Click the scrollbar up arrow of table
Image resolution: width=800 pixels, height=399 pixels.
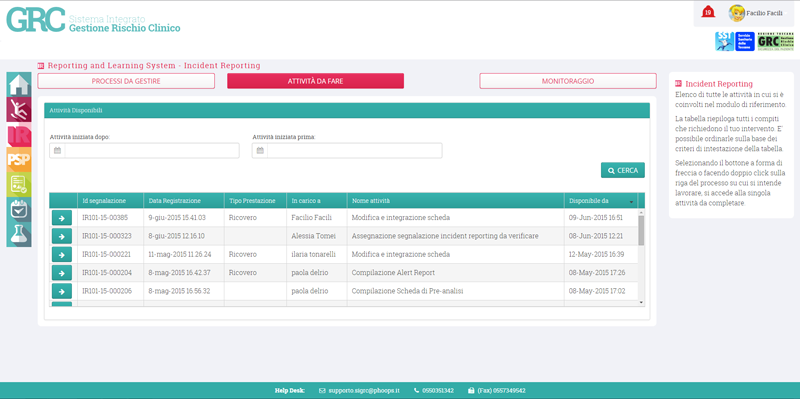641,212
